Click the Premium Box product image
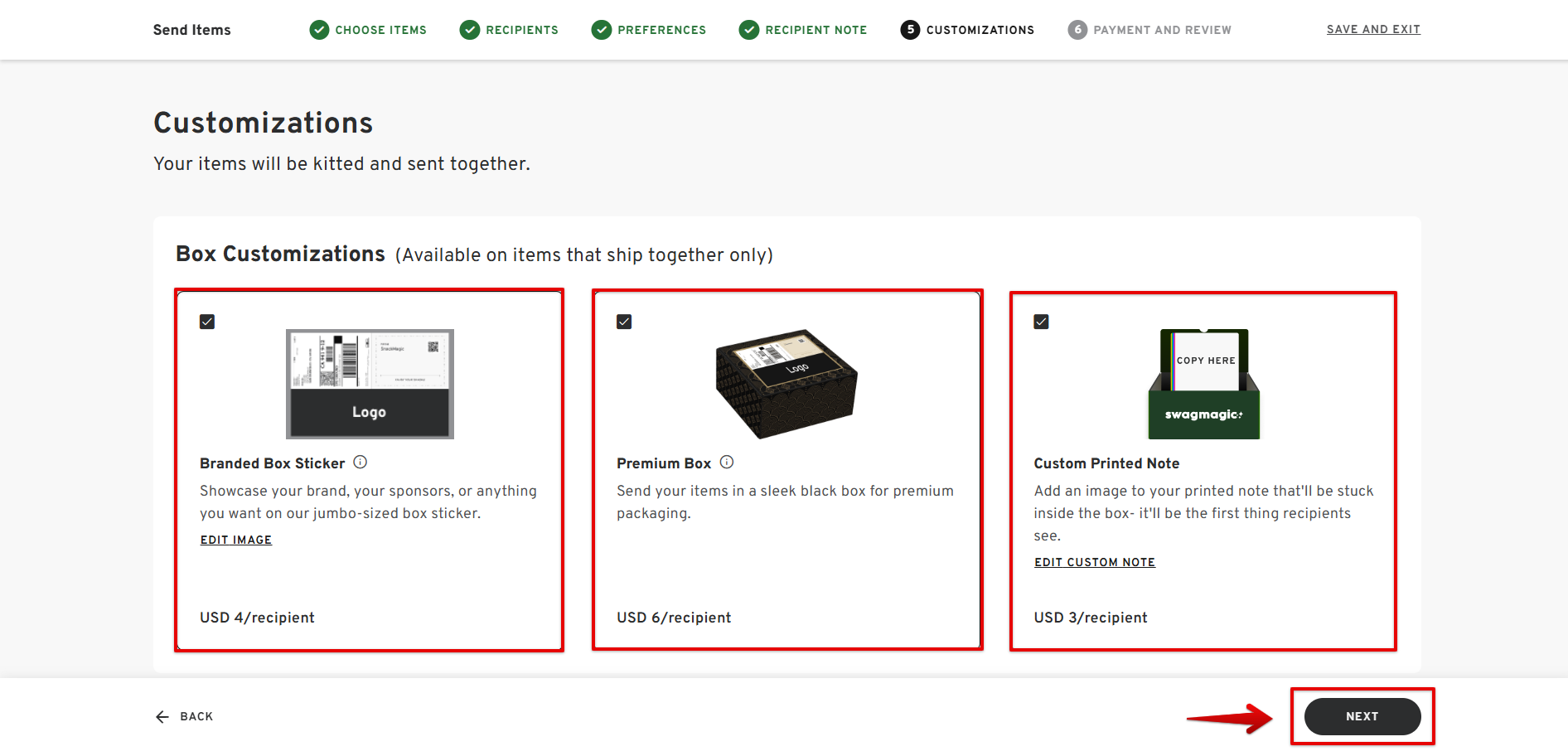 (x=786, y=384)
